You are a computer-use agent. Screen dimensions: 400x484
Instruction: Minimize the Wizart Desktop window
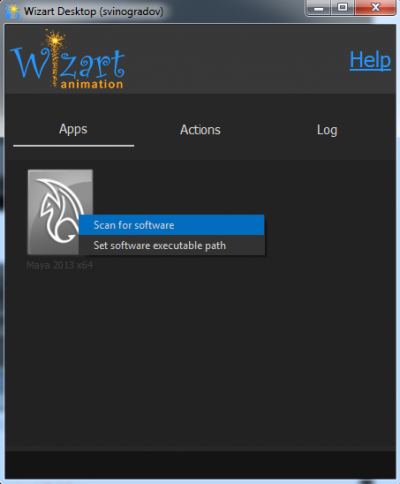pyautogui.click(x=318, y=8)
